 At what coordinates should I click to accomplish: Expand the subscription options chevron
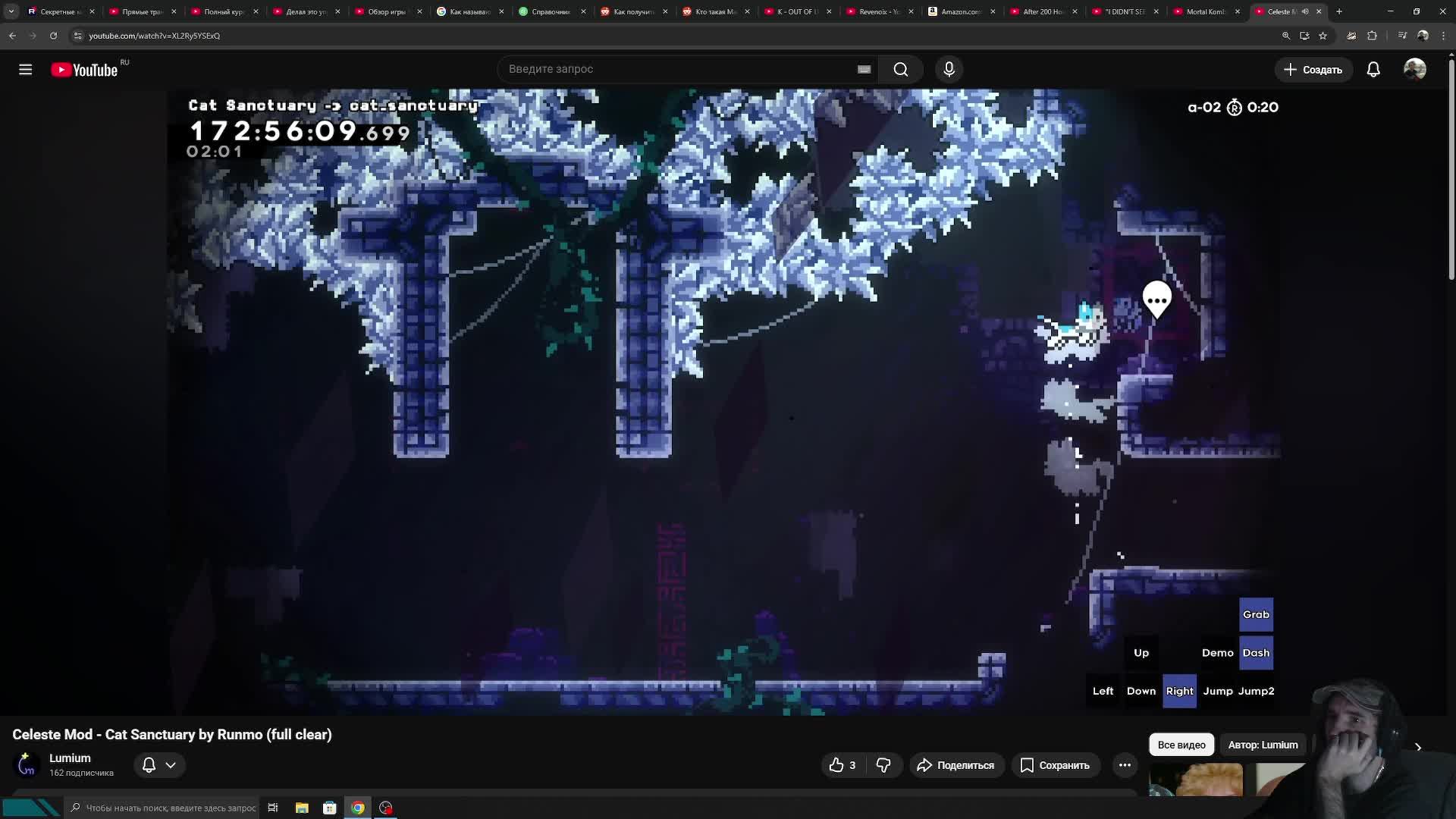pos(171,765)
